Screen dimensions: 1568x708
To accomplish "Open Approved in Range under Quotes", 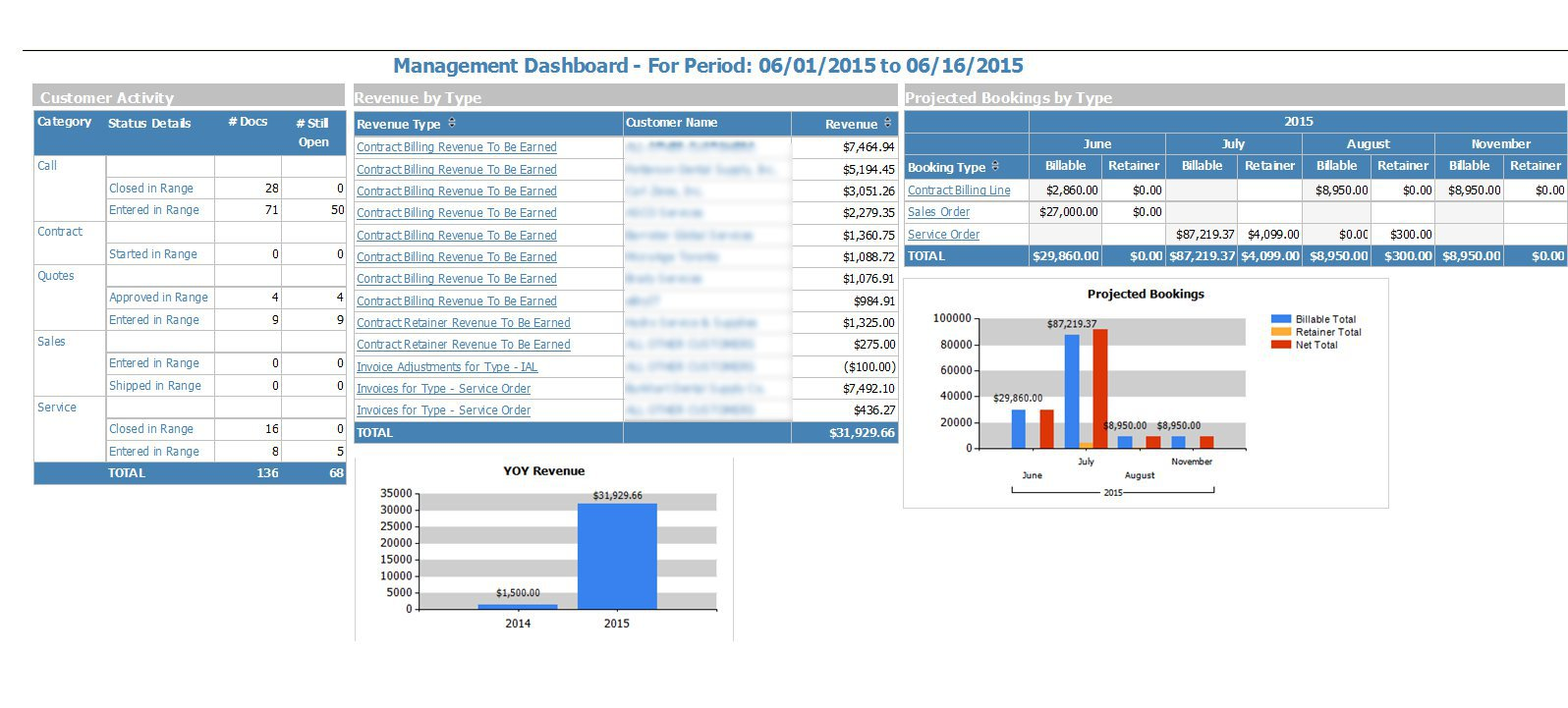I will pyautogui.click(x=158, y=298).
